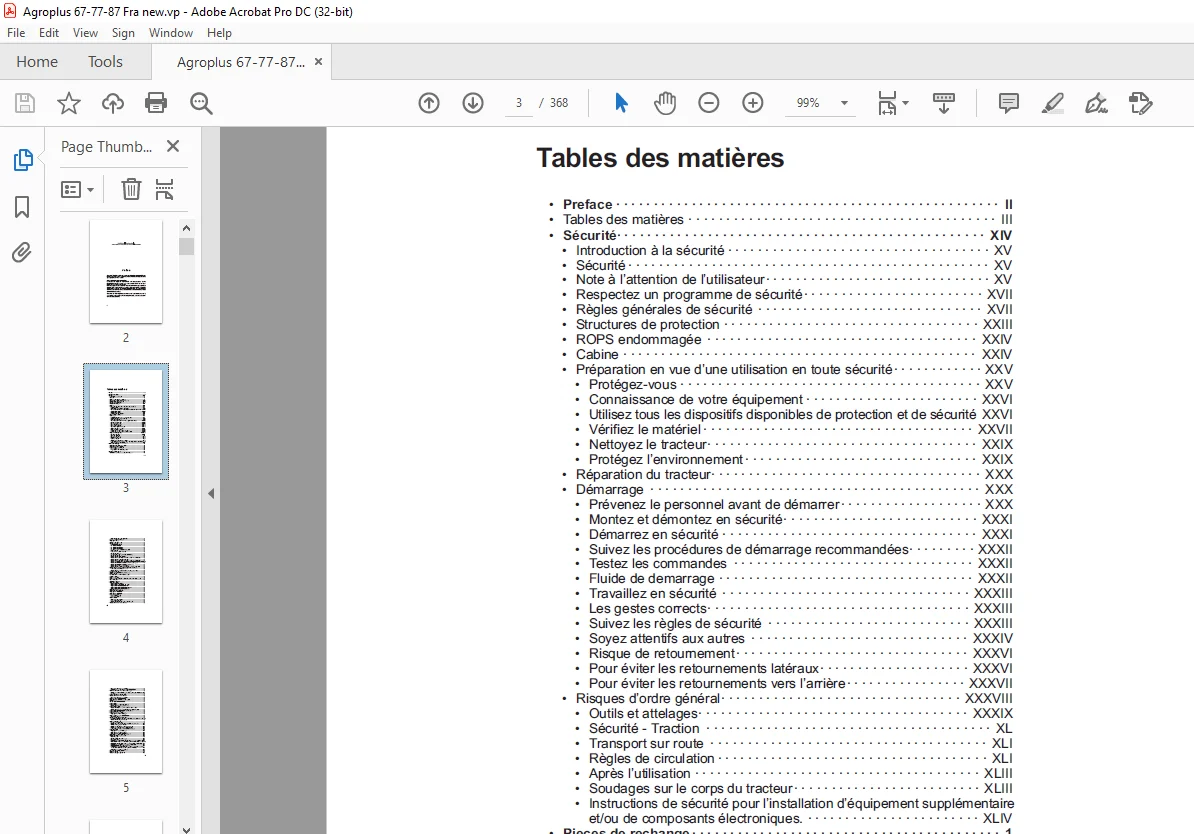Collapse the navigation pane arrow
Image resolution: width=1194 pixels, height=834 pixels.
(x=211, y=494)
